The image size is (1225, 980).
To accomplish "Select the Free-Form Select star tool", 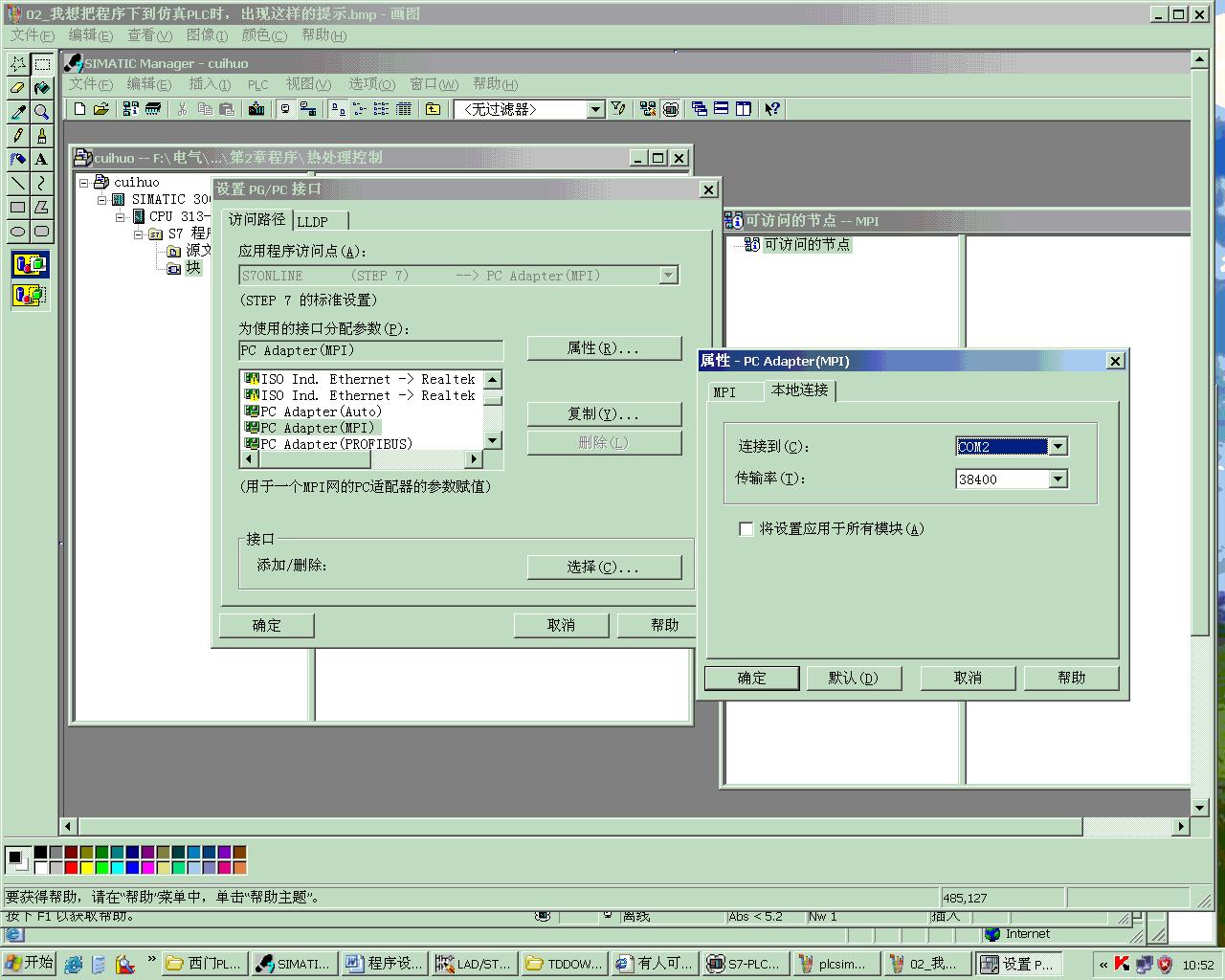I will (x=17, y=64).
